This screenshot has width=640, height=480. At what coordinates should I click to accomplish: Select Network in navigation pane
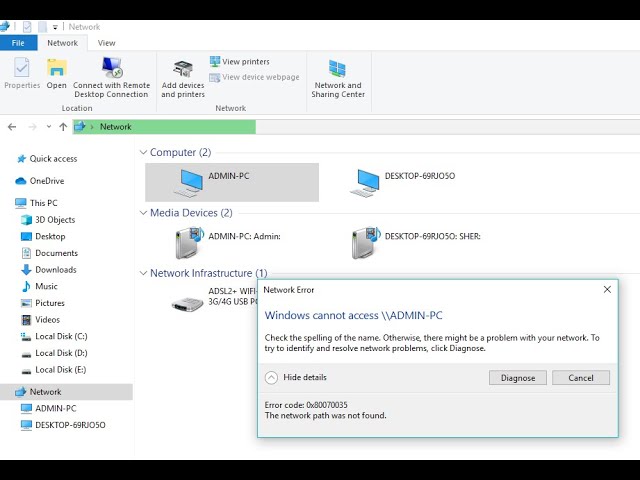[66, 392]
